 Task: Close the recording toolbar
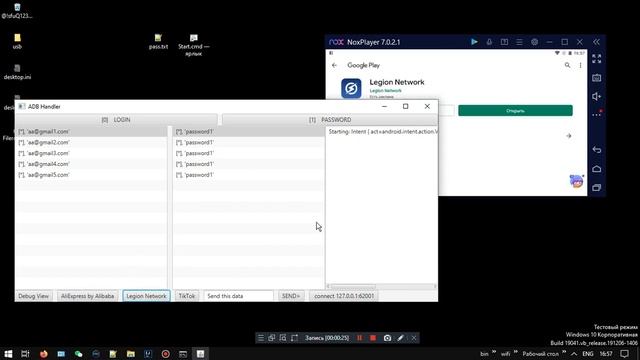pos(413,338)
